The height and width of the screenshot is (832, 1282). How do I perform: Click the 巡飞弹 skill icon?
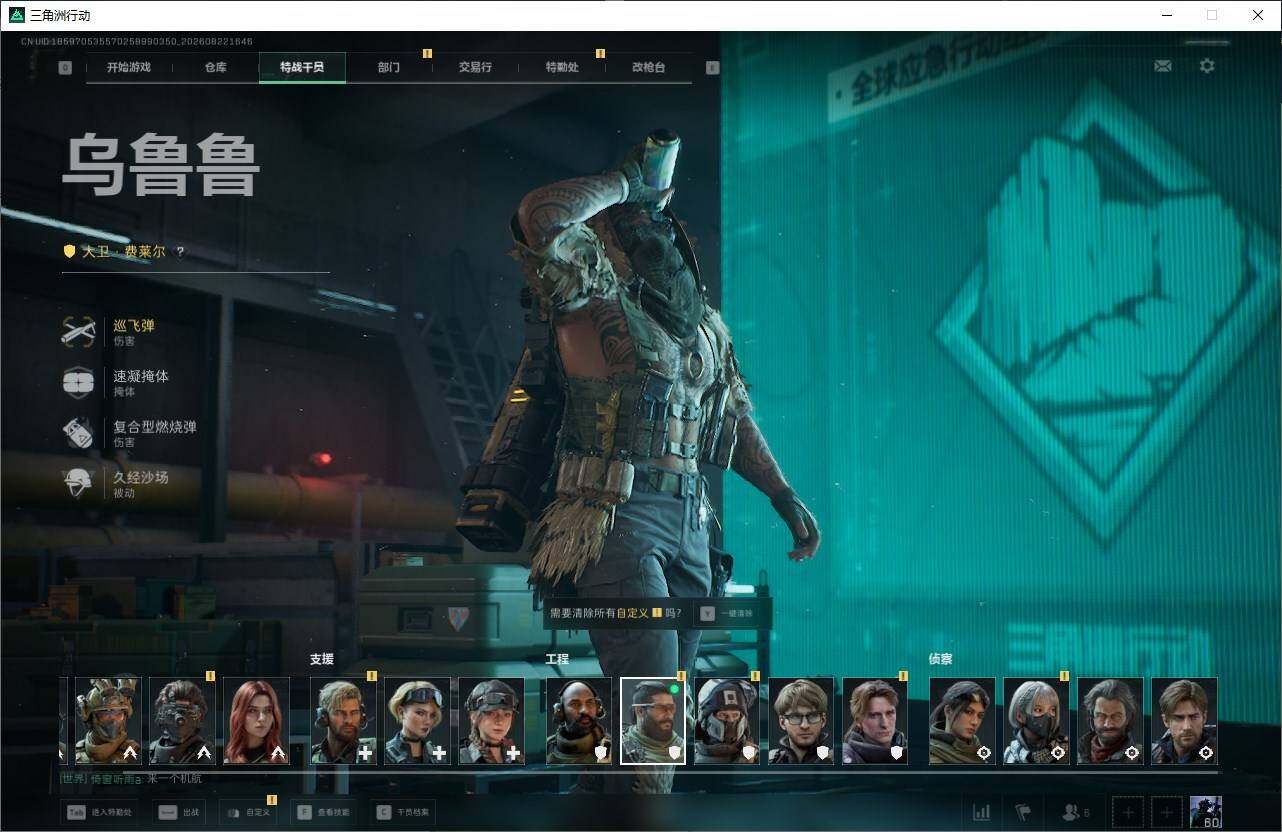pyautogui.click(x=78, y=332)
